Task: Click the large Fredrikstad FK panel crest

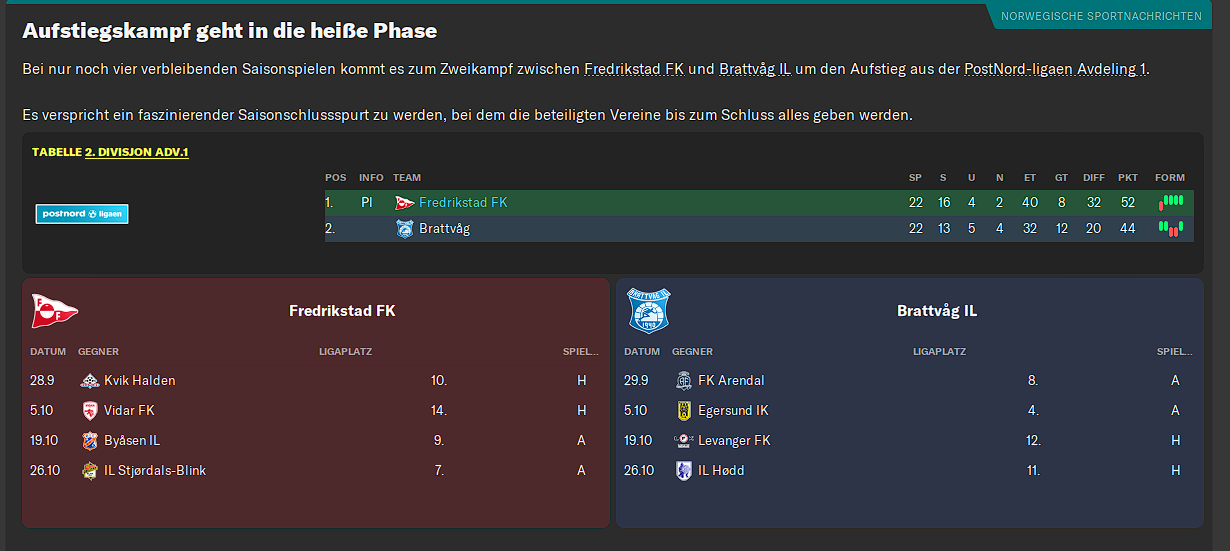Action: pyautogui.click(x=54, y=311)
